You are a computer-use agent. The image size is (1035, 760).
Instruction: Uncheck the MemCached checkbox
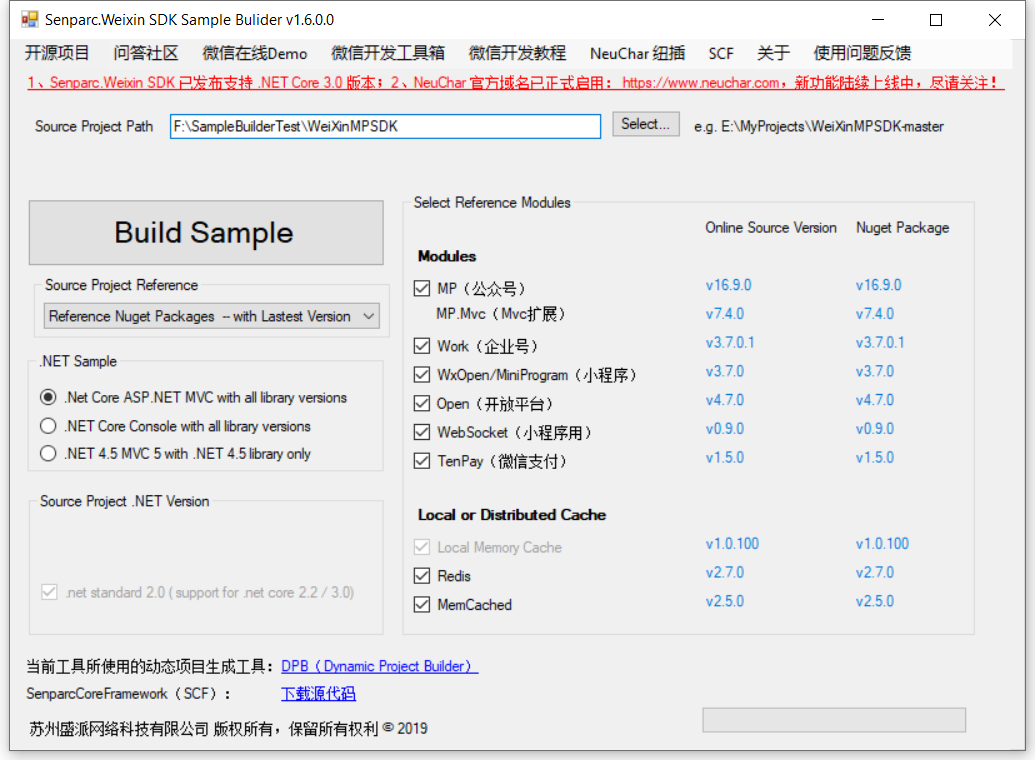[x=422, y=605]
